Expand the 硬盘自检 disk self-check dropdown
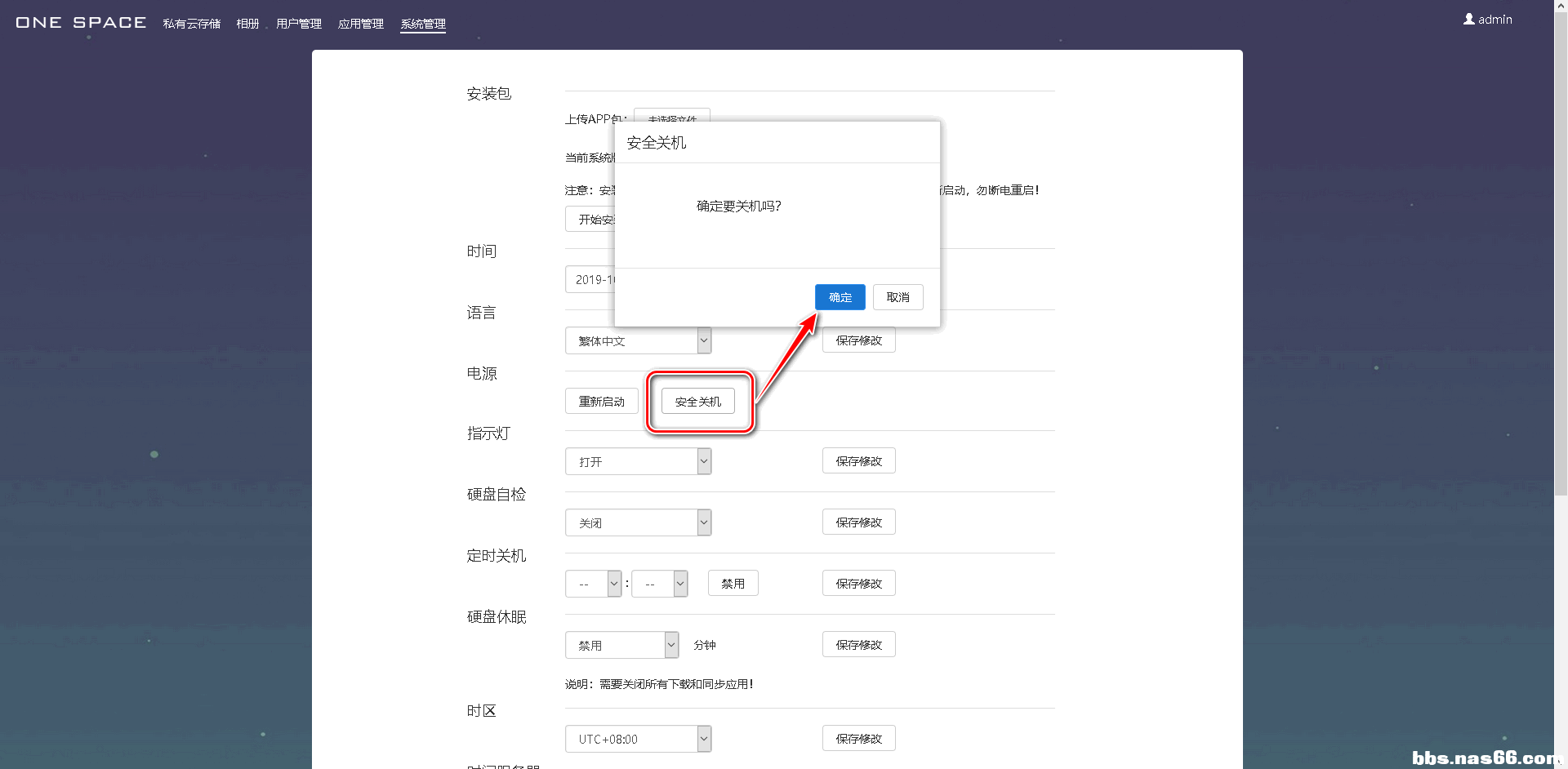Viewport: 1568px width, 769px height. [638, 522]
